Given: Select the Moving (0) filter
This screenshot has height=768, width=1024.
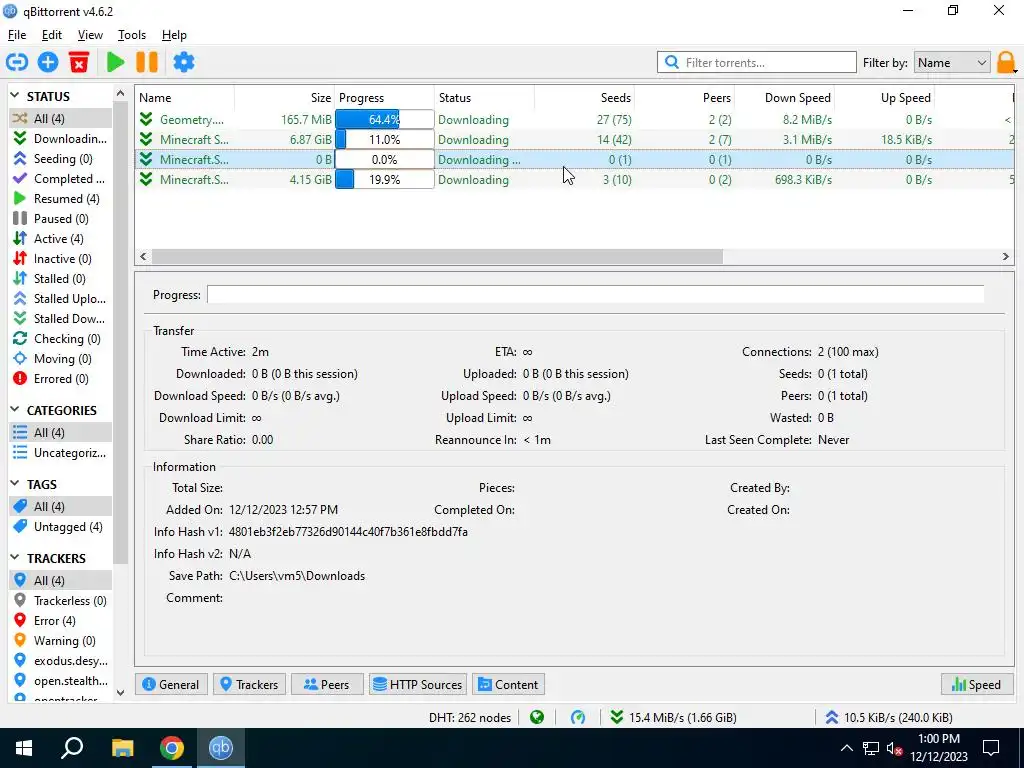Looking at the screenshot, I should tap(60, 359).
